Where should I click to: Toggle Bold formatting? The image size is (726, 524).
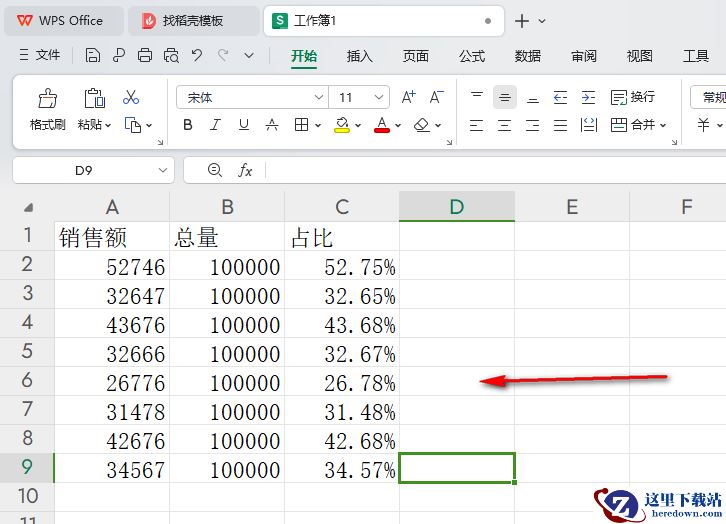(x=188, y=125)
